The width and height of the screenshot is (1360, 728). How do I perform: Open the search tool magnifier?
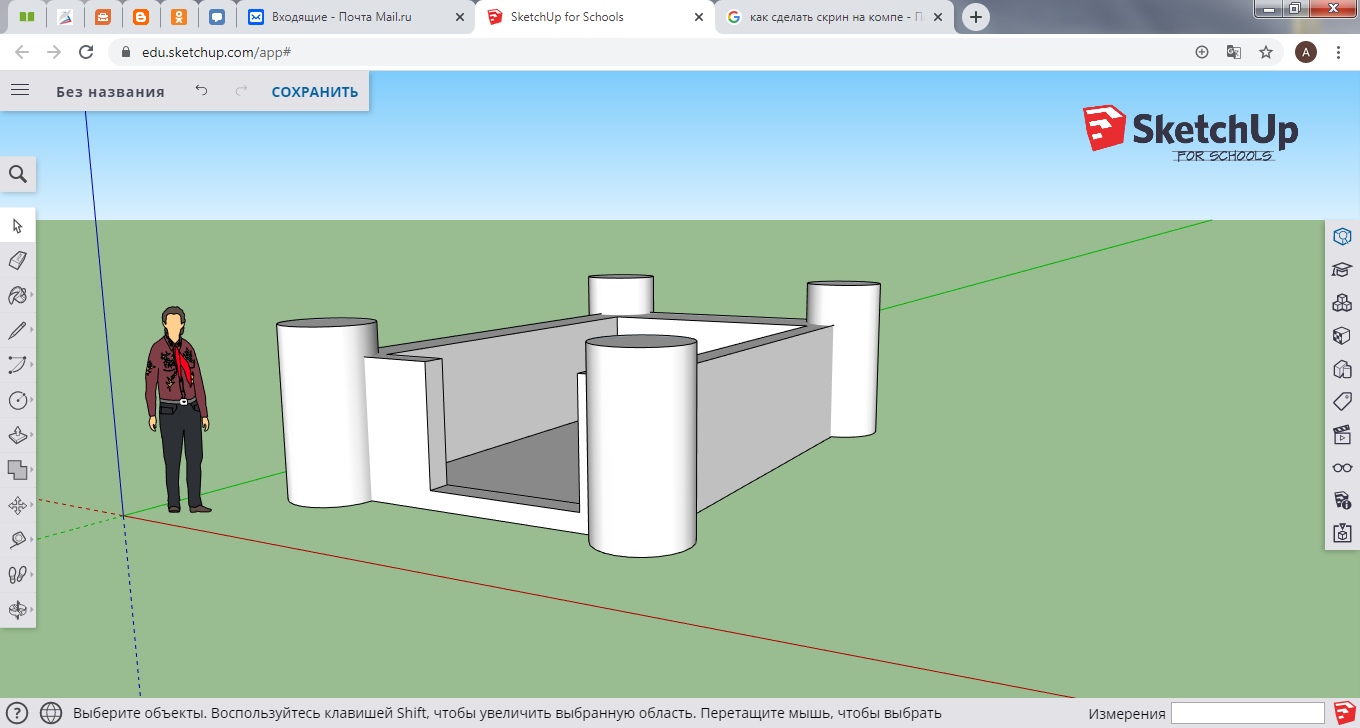coord(18,174)
